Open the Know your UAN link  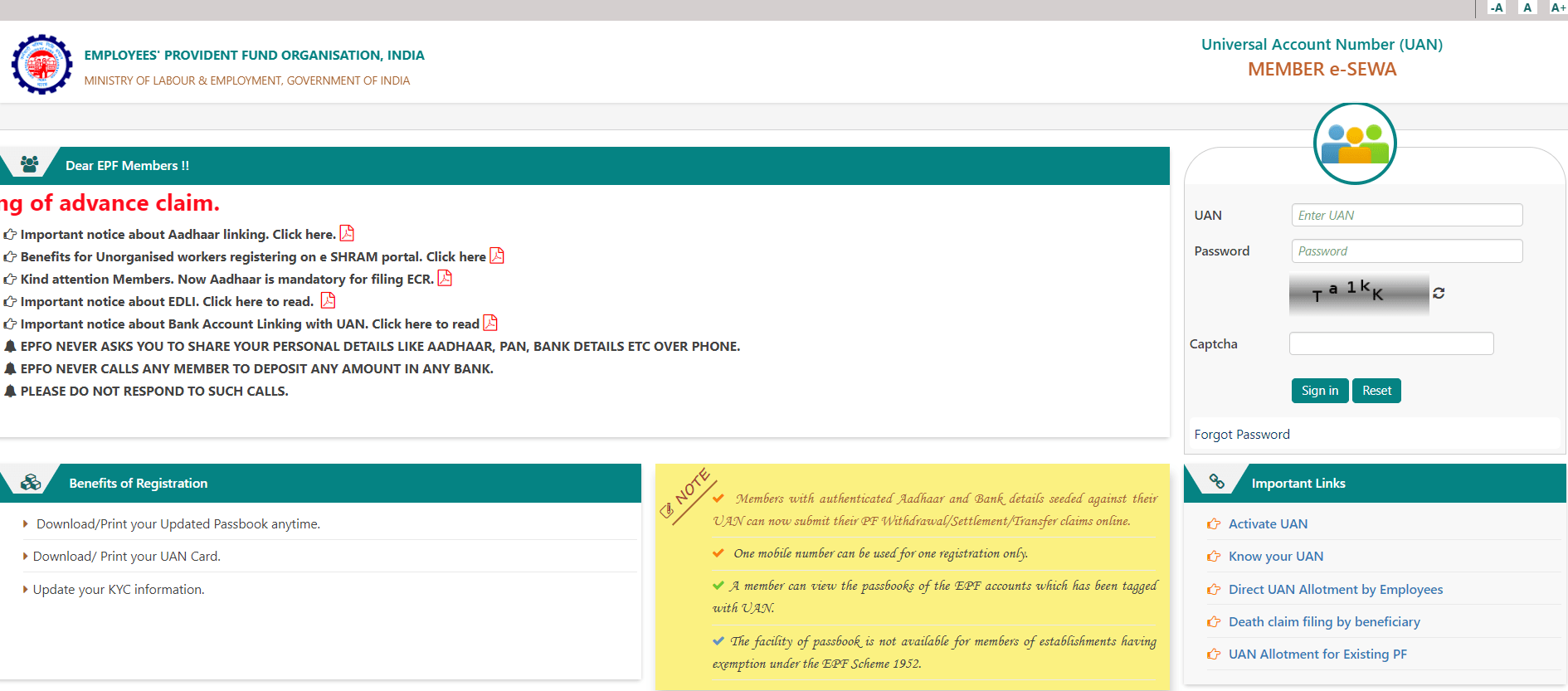1276,557
